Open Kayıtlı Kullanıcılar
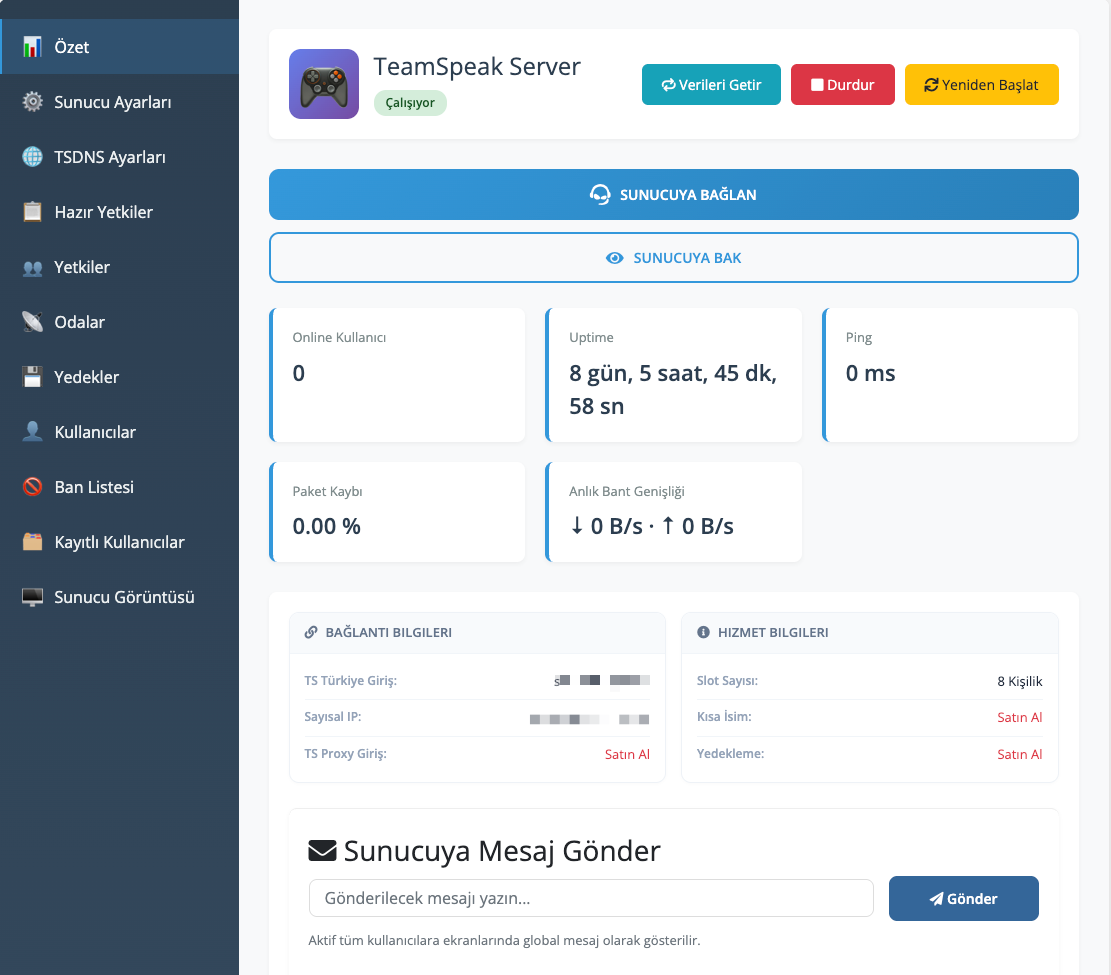The width and height of the screenshot is (1111, 975). point(120,542)
